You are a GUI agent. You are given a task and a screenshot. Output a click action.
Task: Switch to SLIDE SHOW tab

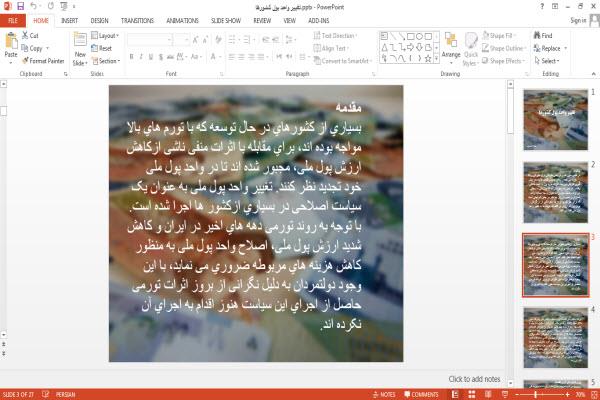point(226,21)
